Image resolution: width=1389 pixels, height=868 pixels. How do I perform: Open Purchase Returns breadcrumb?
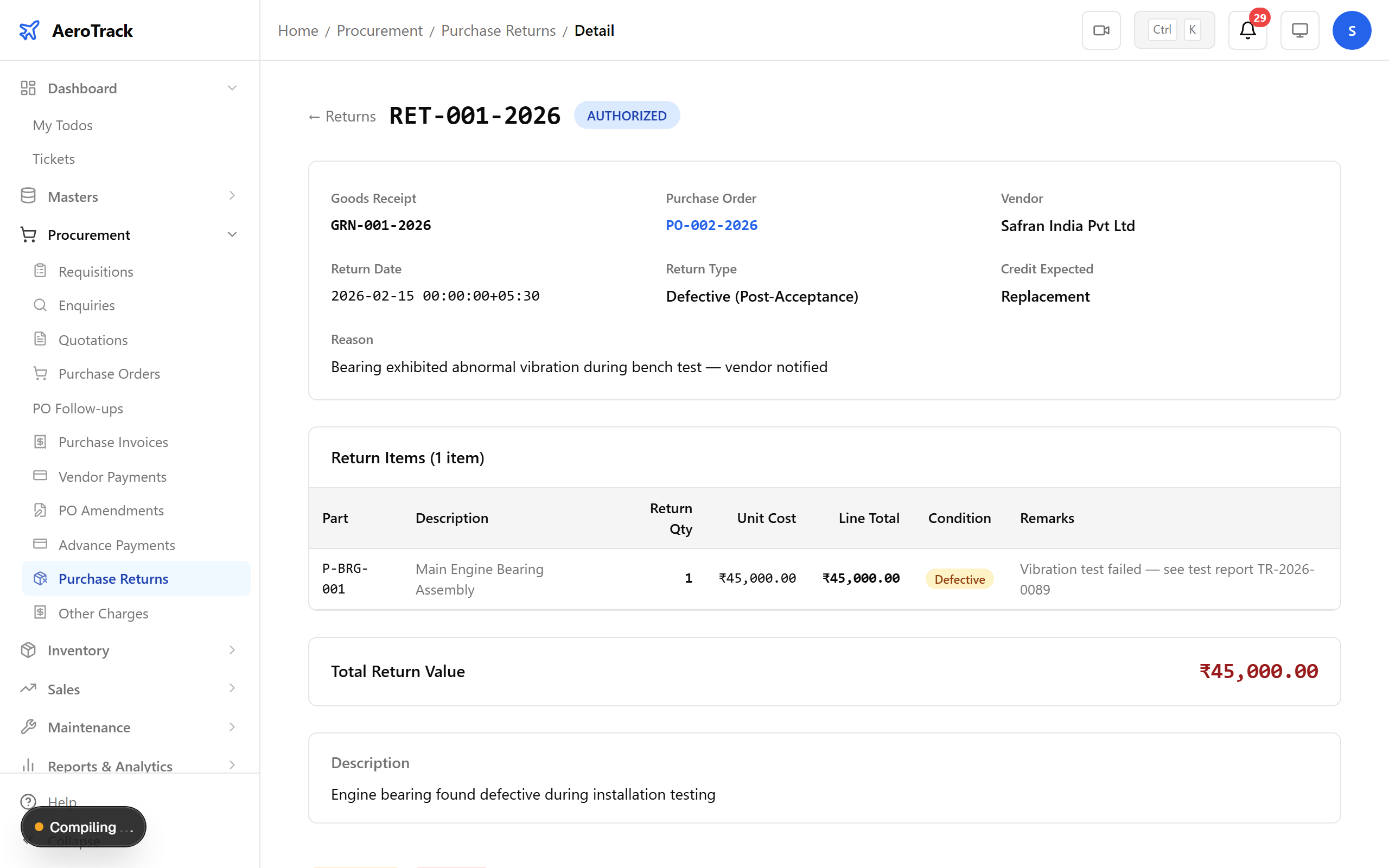[498, 30]
